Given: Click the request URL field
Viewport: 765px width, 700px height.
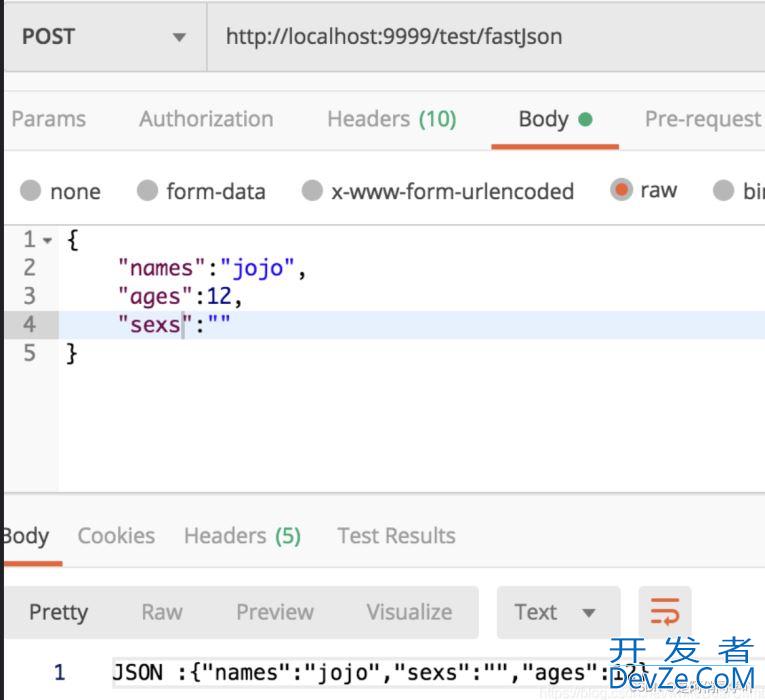Looking at the screenshot, I should pos(485,37).
